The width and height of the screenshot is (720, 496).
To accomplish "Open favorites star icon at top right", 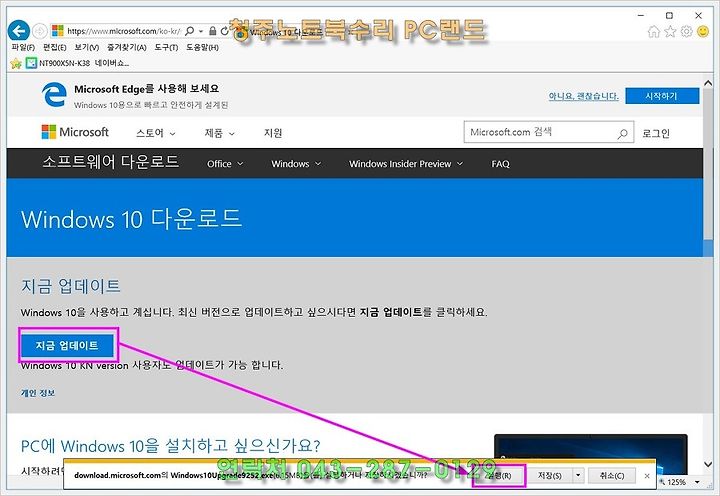I will click(x=670, y=31).
